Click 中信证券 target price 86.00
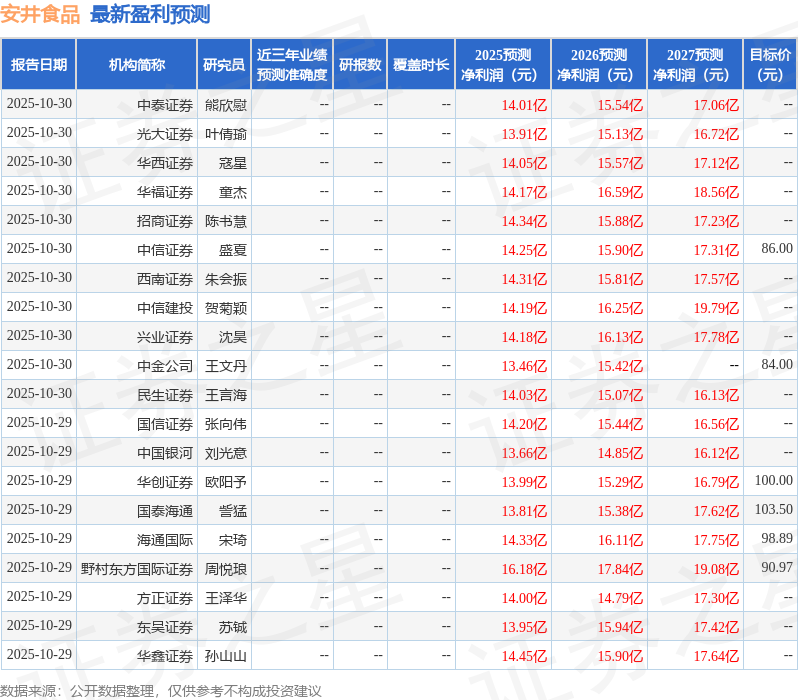 (777, 248)
